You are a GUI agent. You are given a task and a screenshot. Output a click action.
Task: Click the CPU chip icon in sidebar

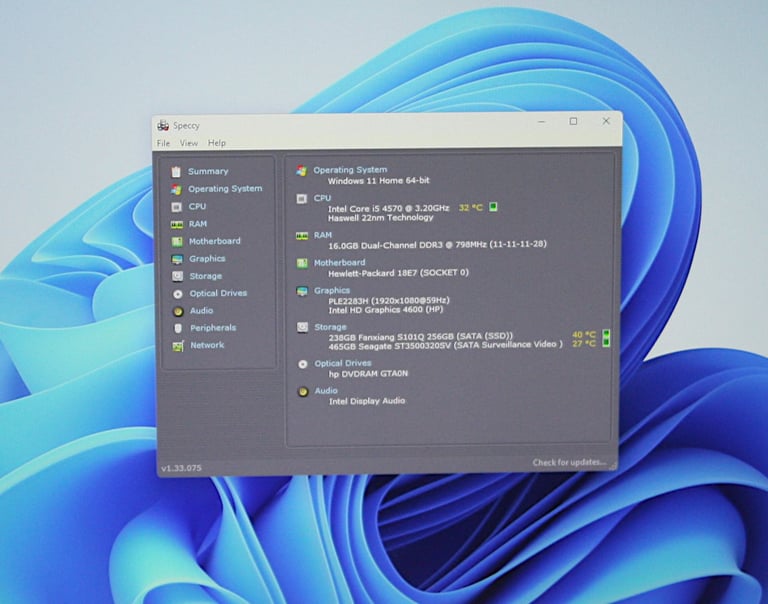pyautogui.click(x=176, y=207)
